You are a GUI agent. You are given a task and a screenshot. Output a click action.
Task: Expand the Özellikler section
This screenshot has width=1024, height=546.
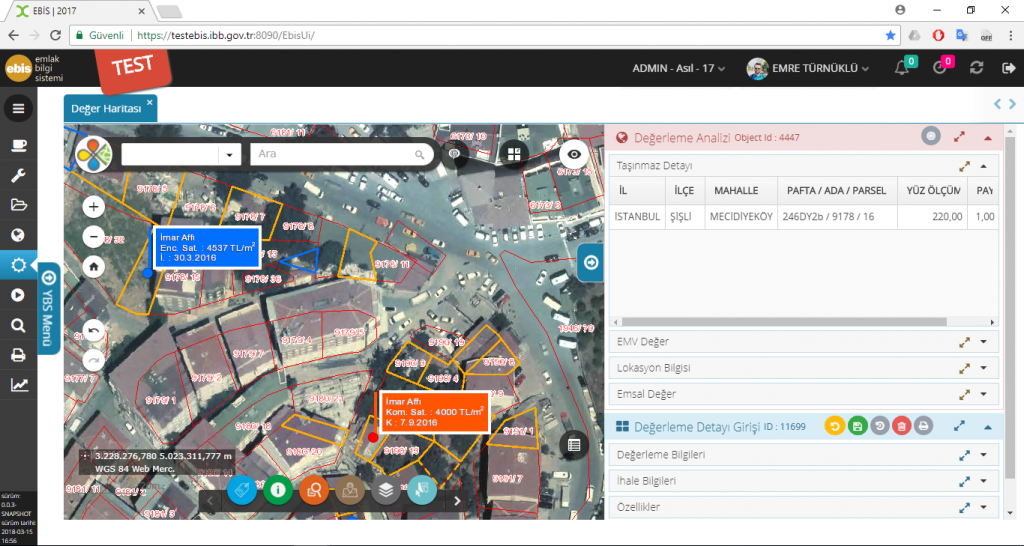[984, 507]
